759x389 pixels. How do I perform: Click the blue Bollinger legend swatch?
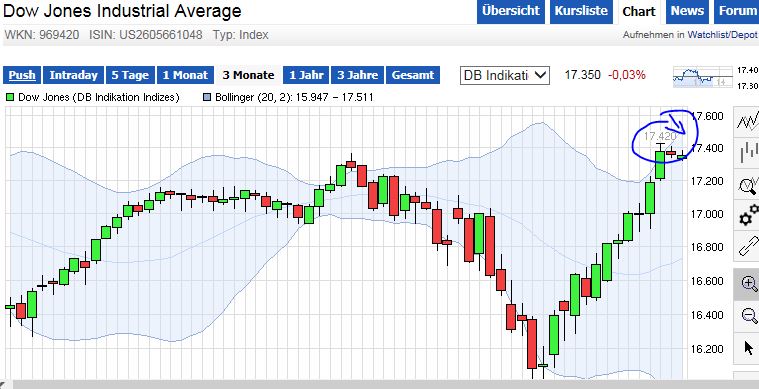point(207,97)
